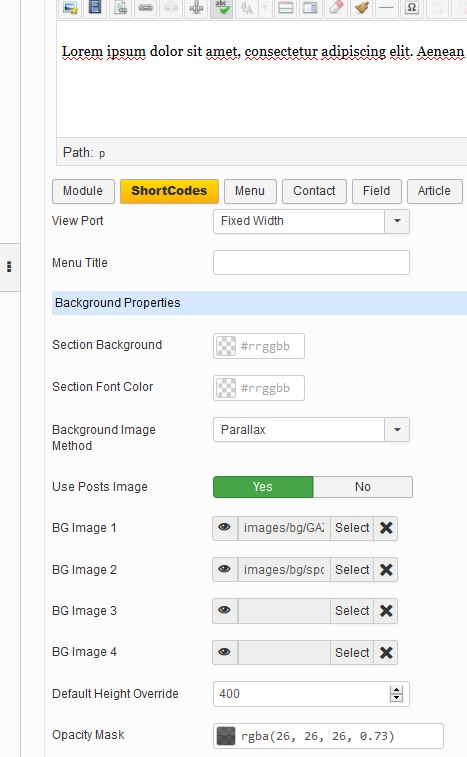The width and height of the screenshot is (467, 757).
Task: Click the insert media film icon
Action: tap(95, 7)
